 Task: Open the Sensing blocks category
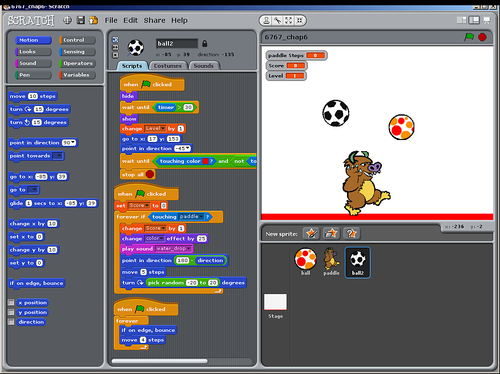point(77,52)
